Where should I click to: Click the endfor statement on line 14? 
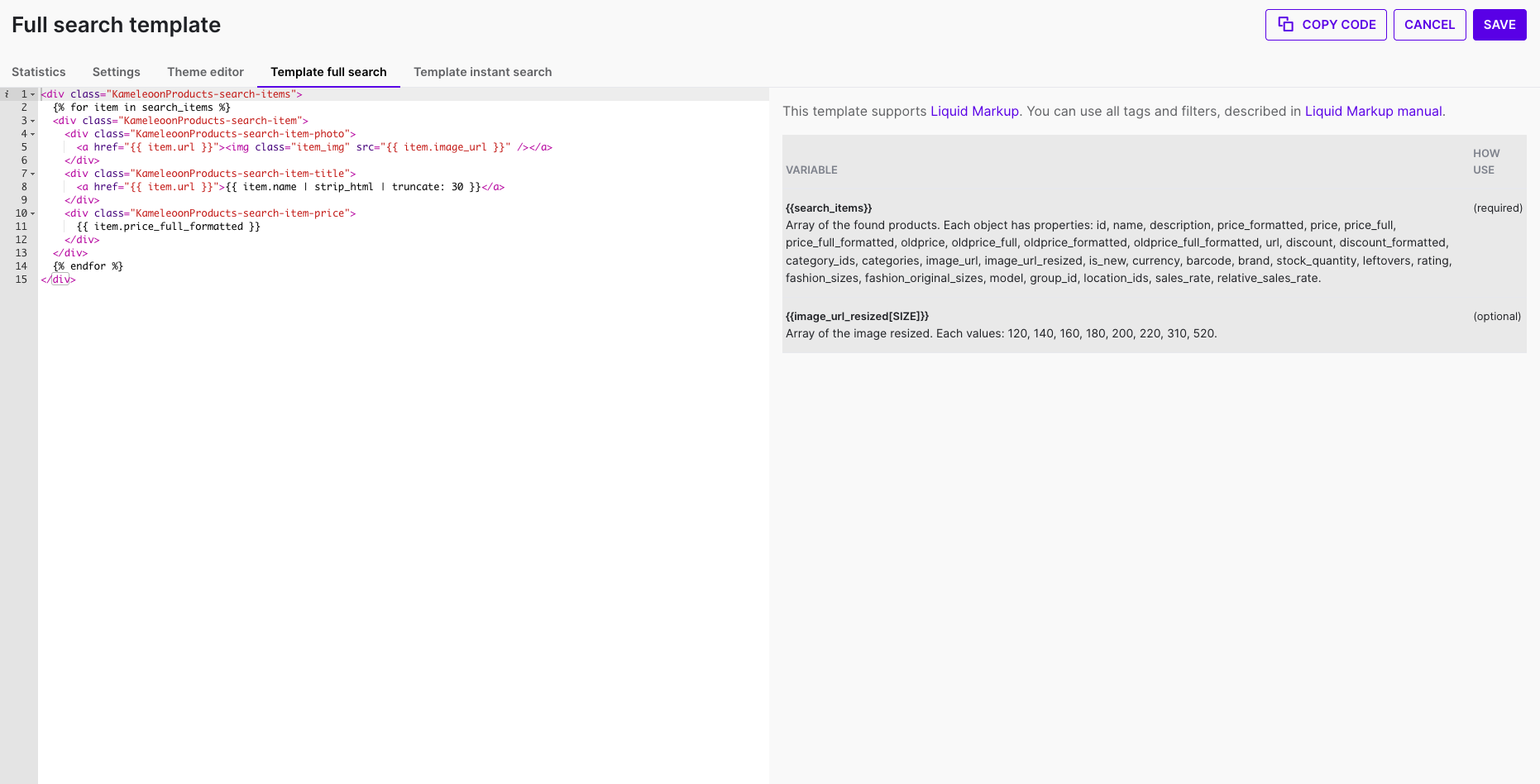(88, 266)
